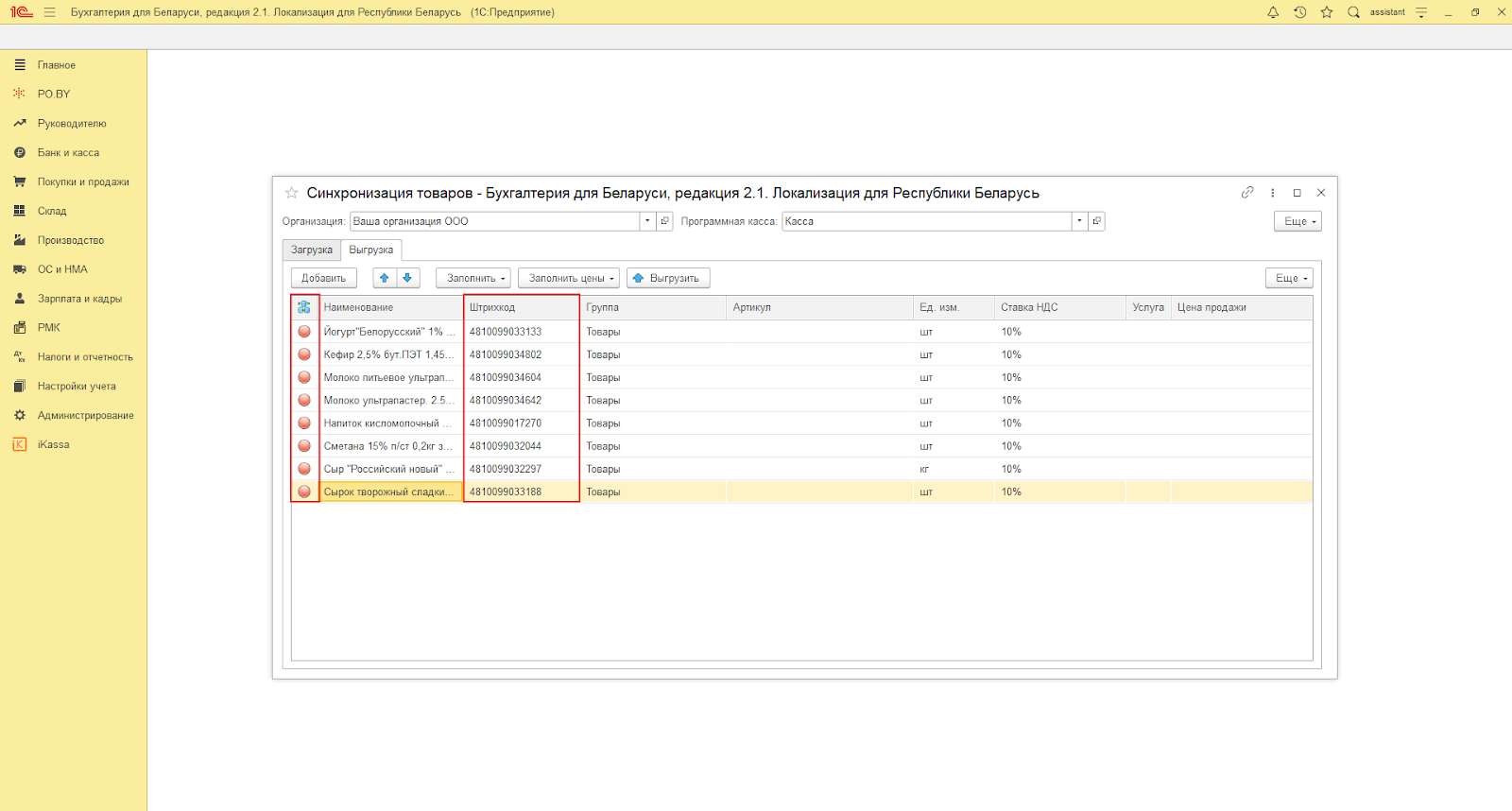Select barcode cell 4810099033133
This screenshot has height=811, width=1512.
coord(522,332)
